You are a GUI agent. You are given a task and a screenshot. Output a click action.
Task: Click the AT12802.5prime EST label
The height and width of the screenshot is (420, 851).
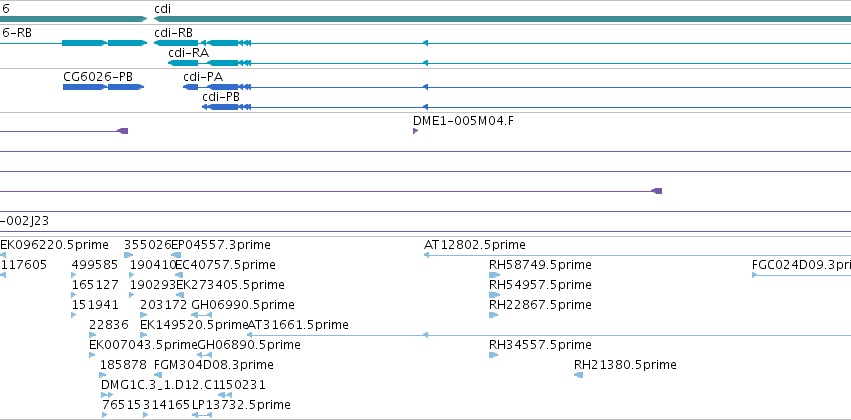pyautogui.click(x=474, y=245)
